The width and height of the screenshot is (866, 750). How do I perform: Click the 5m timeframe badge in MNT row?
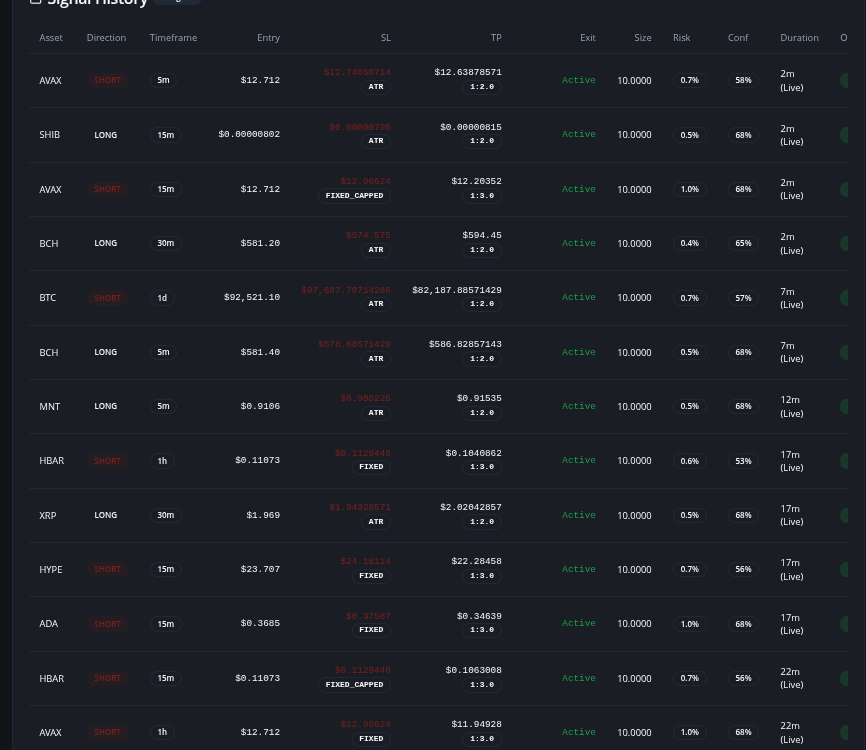pos(163,406)
